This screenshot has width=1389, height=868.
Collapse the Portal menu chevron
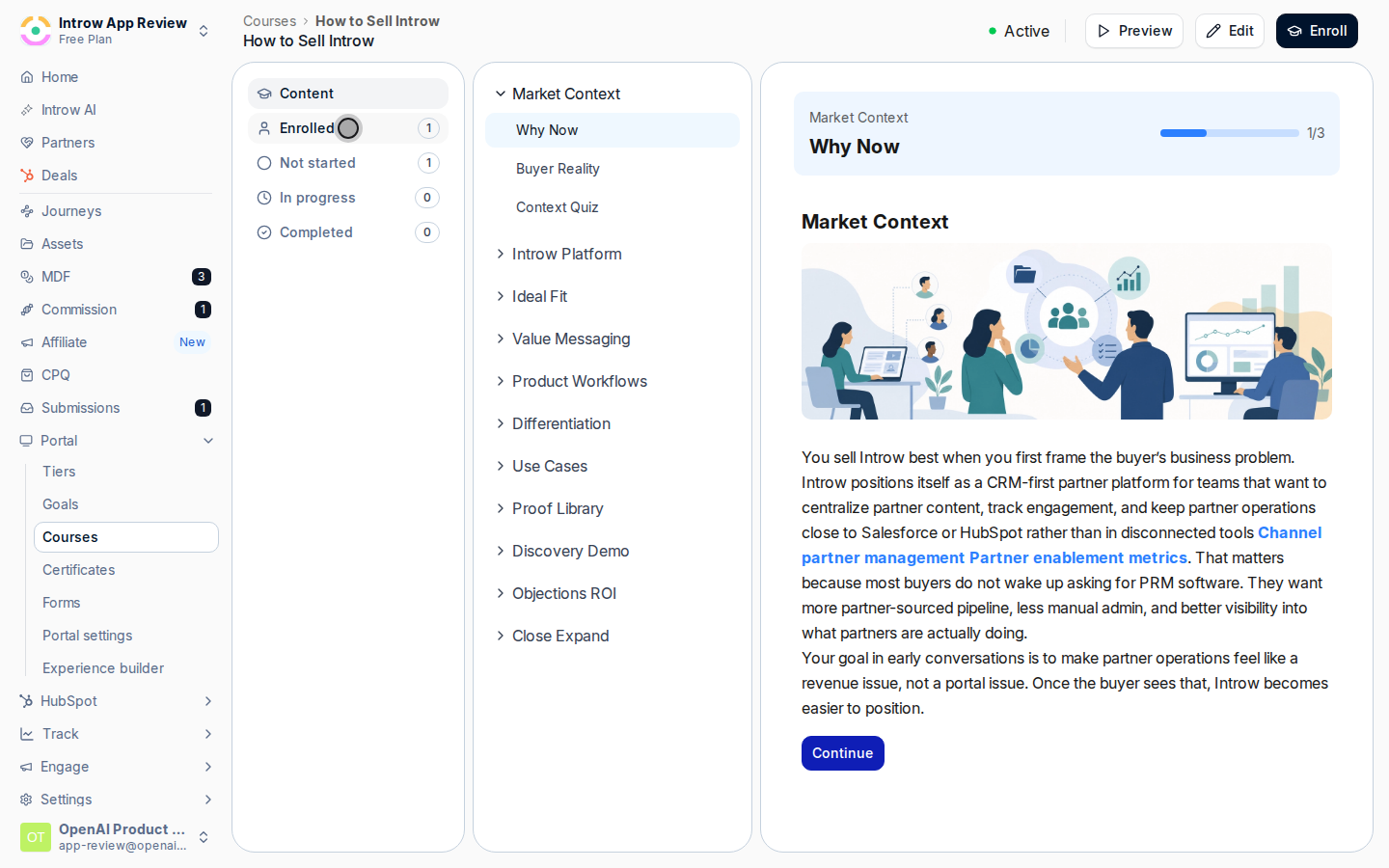208,441
